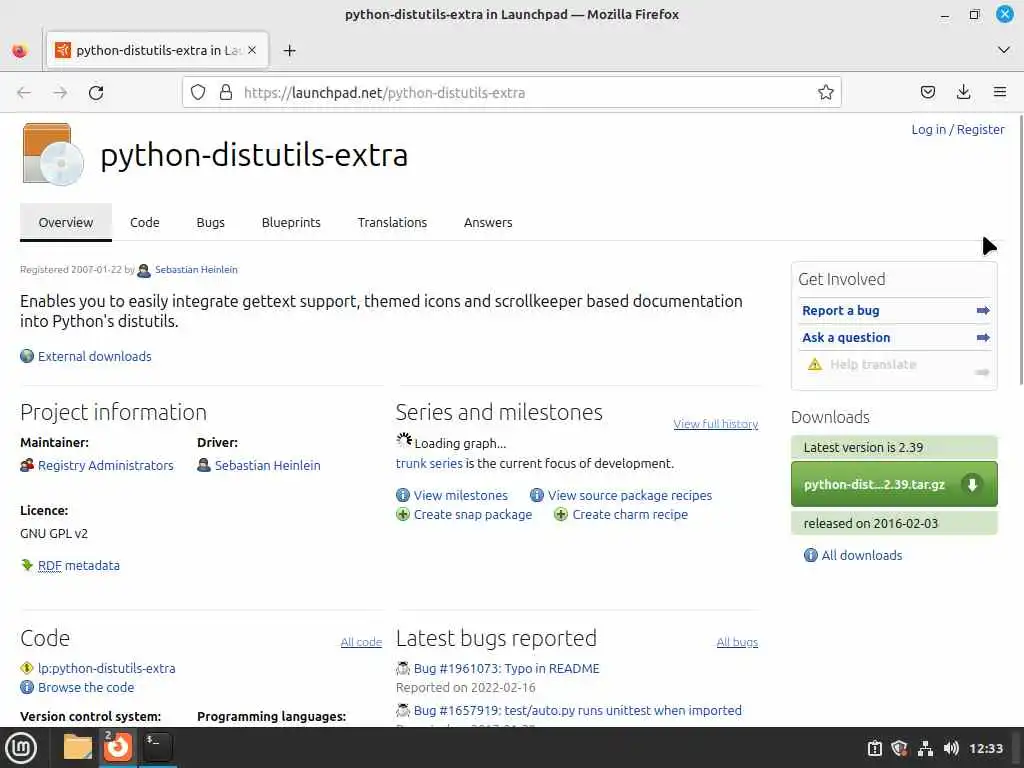This screenshot has height=768, width=1024.
Task: Open the trunk series link
Action: [x=429, y=464]
